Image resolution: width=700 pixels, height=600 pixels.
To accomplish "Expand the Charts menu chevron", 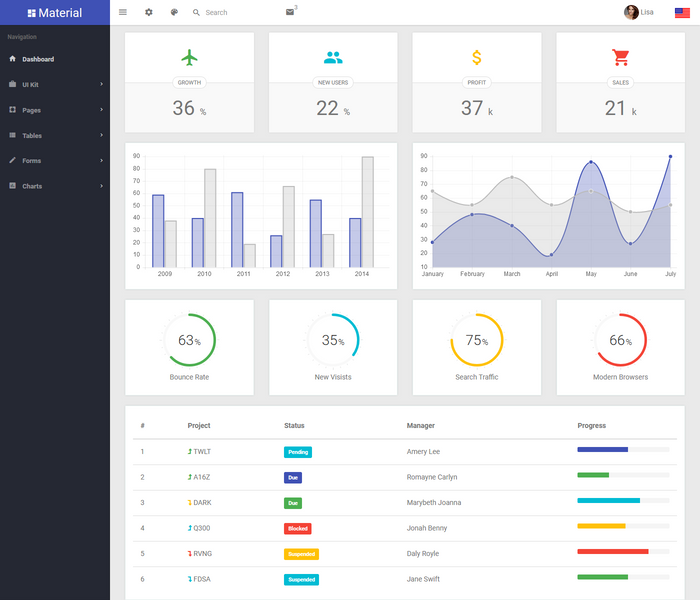I will (102, 186).
